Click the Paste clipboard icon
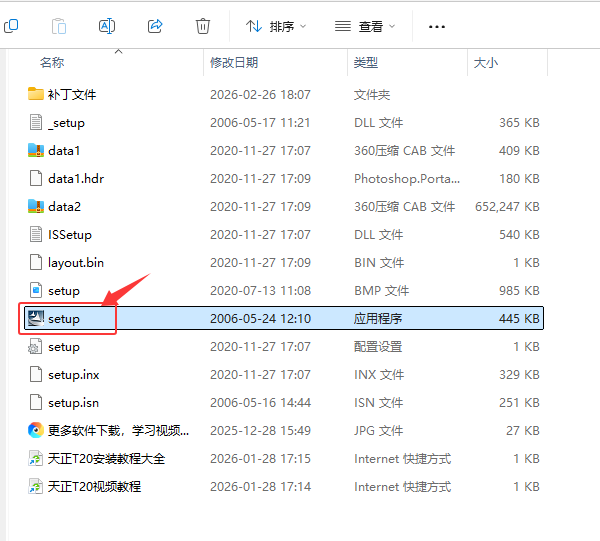 [59, 26]
